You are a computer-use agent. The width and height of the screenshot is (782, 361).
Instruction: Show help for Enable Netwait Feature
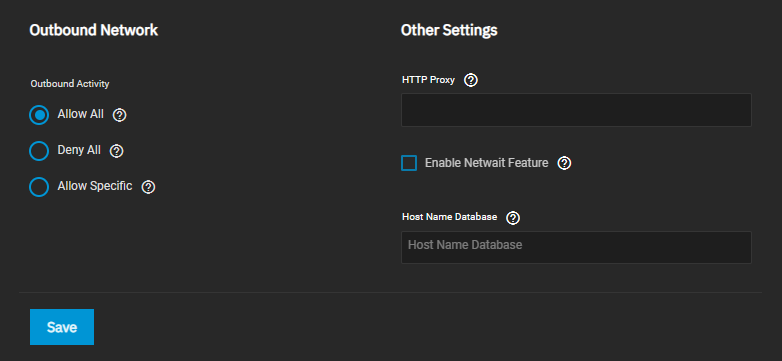click(564, 163)
